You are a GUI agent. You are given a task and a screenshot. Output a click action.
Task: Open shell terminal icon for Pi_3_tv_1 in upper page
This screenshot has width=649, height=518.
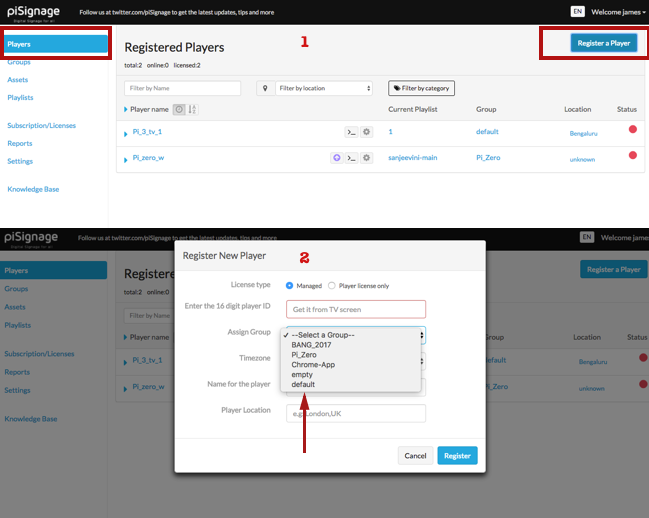click(x=351, y=132)
